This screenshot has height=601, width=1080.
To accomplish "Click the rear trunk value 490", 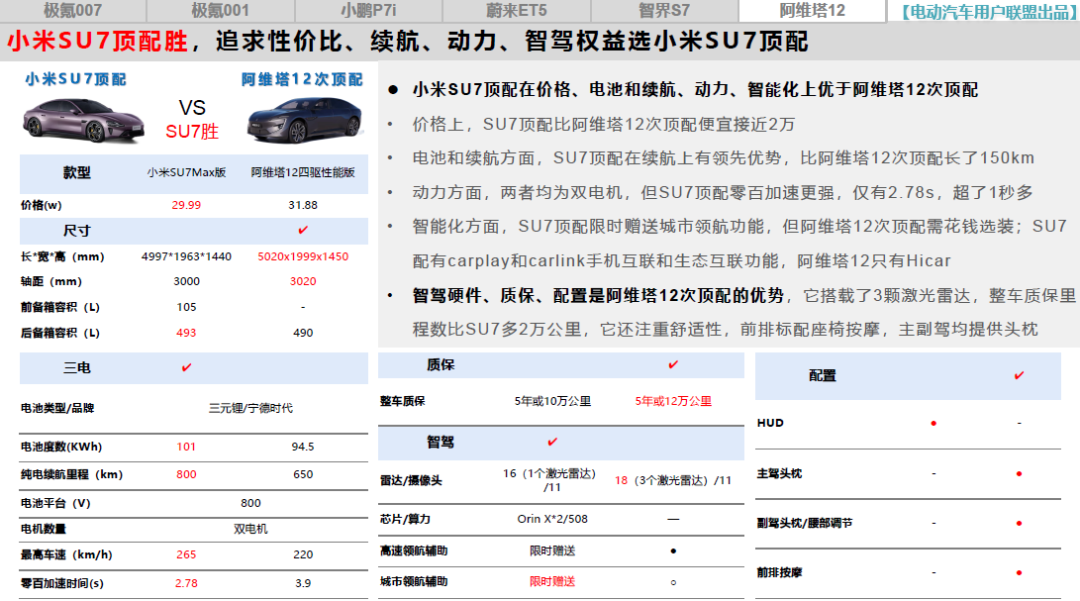I will (303, 333).
